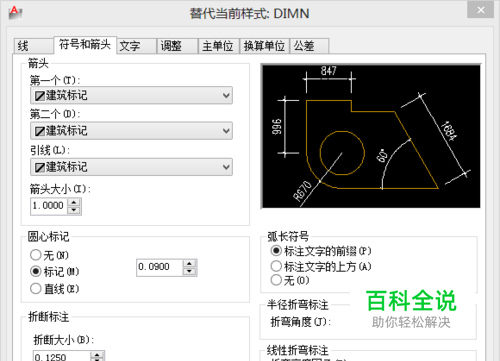Click the center mark size field 0.0900
The height and width of the screenshot is (361, 500).
(159, 267)
